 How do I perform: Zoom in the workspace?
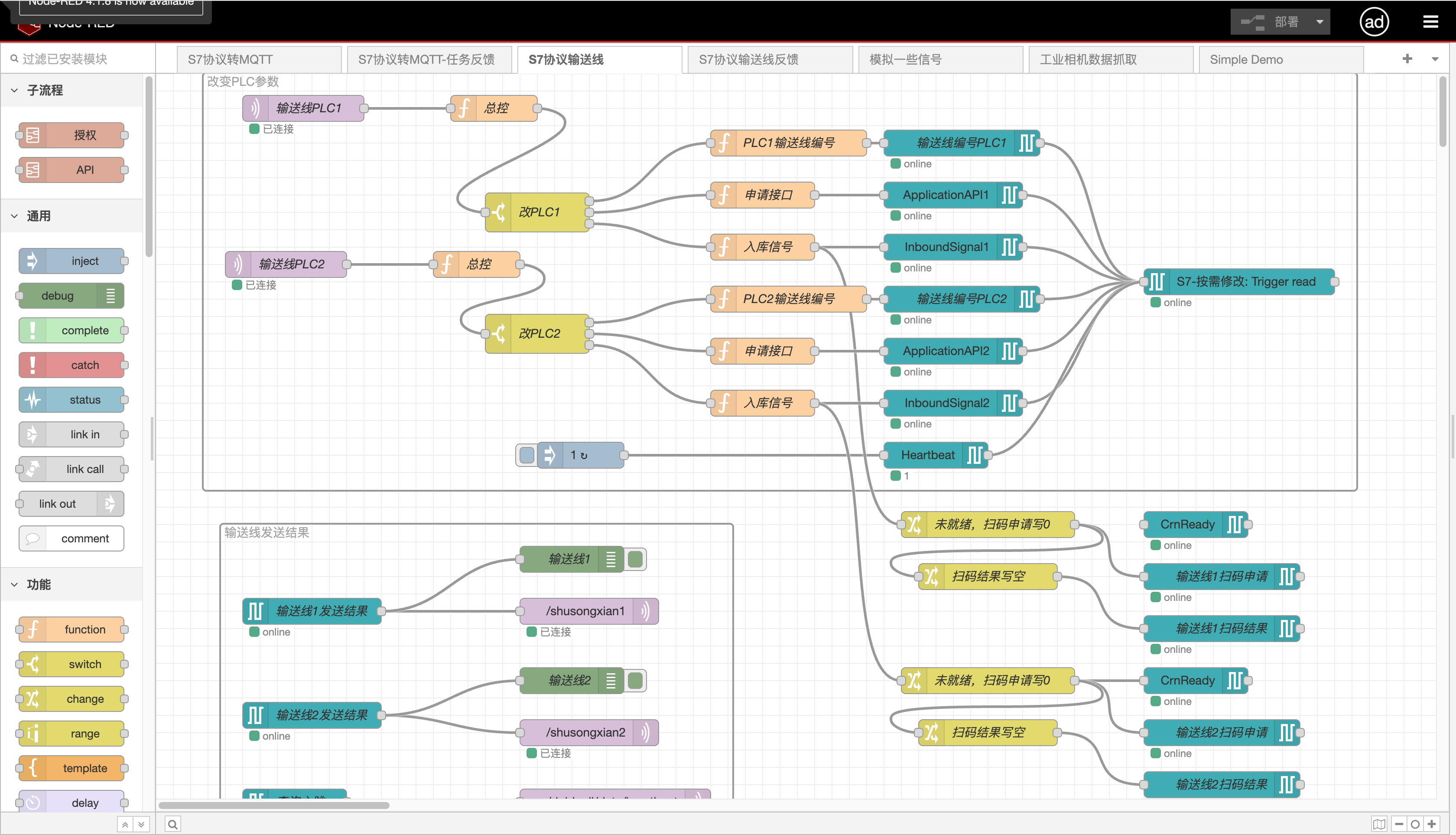click(x=1431, y=825)
